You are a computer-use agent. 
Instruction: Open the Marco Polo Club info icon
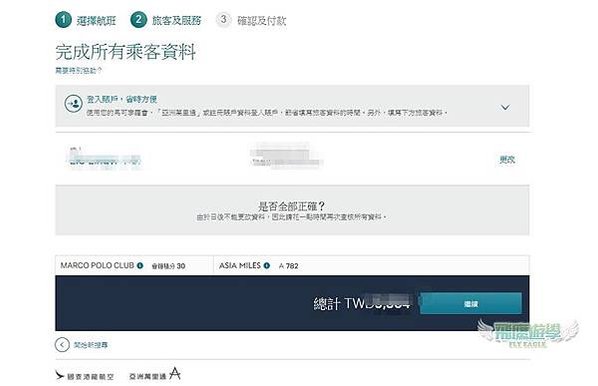[140, 265]
